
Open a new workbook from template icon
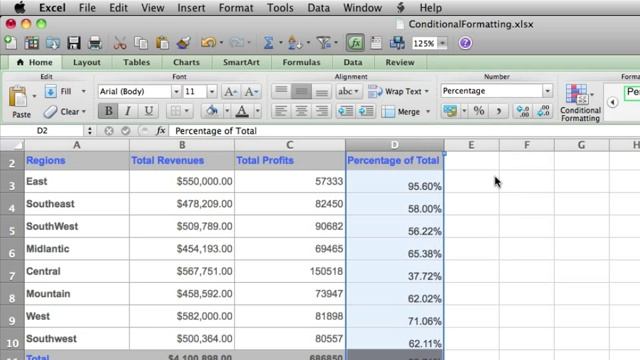(31, 43)
